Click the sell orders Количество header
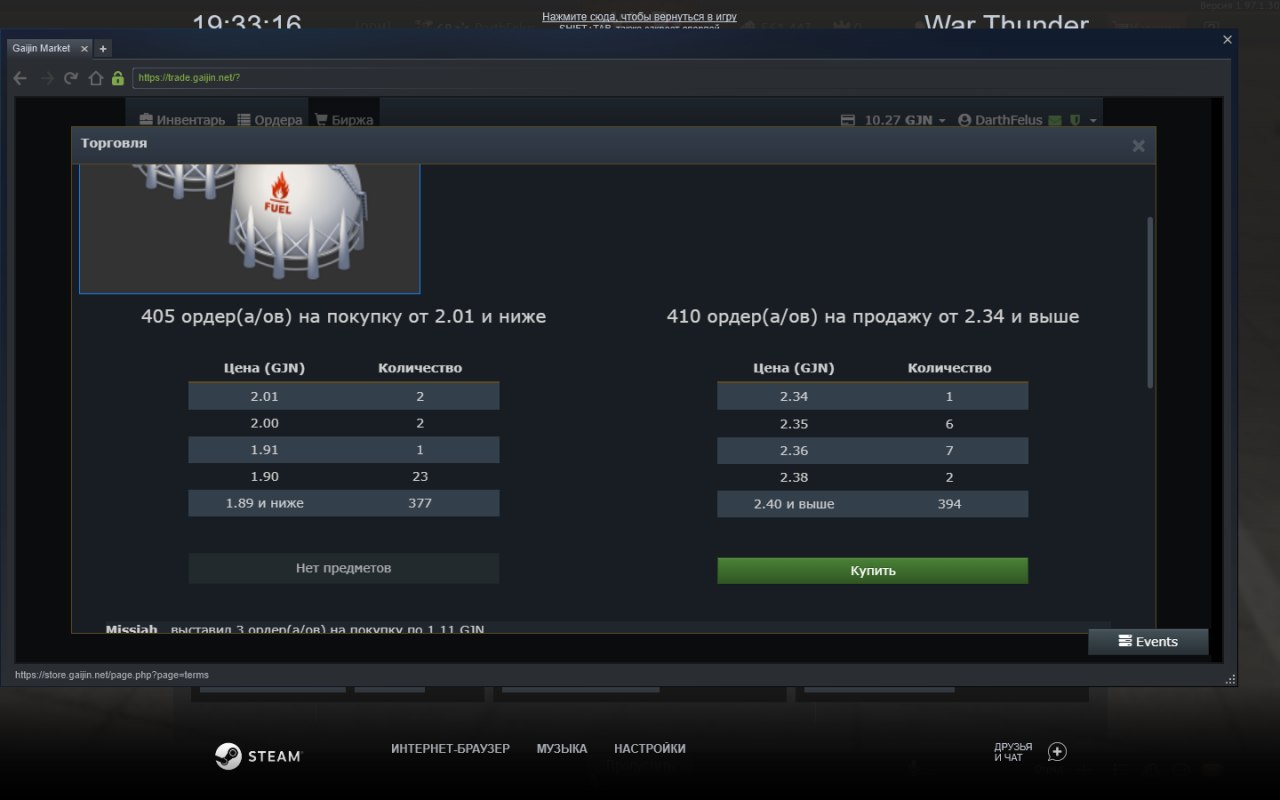Screen dimensions: 1280x800 tap(949, 368)
